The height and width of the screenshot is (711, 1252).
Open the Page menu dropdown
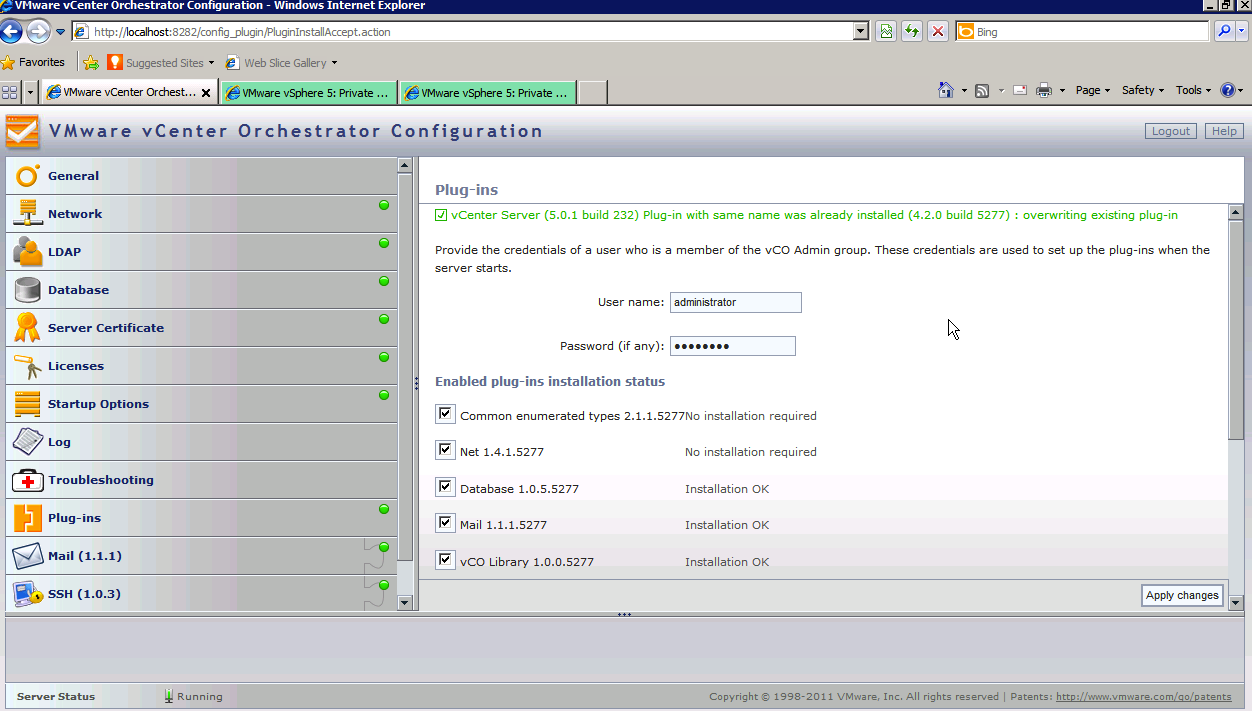click(x=1093, y=90)
